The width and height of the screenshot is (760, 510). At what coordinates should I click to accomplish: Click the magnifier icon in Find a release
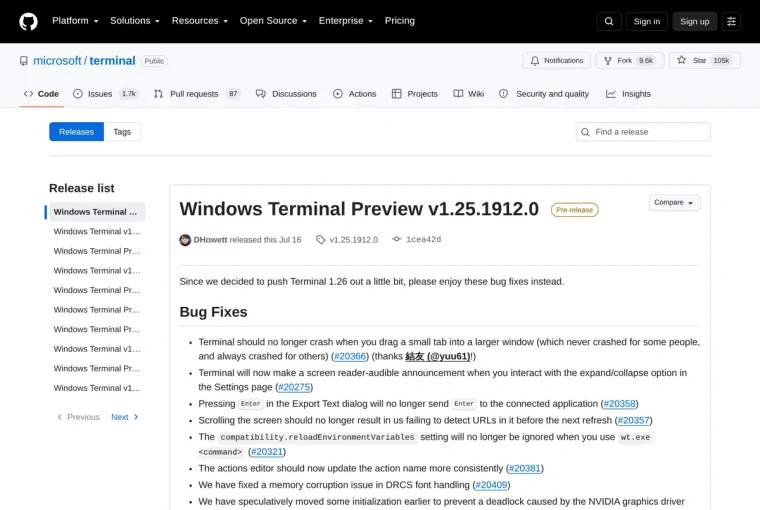click(586, 132)
